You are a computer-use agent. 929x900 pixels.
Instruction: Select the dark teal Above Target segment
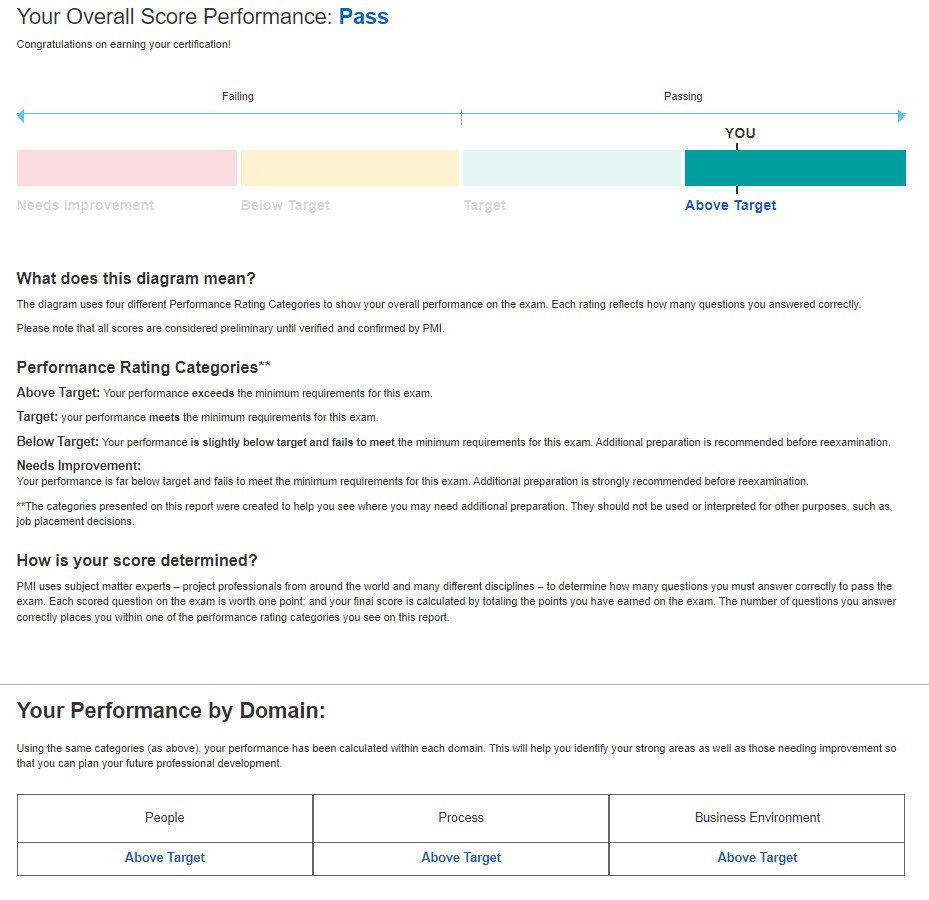[x=795, y=168]
